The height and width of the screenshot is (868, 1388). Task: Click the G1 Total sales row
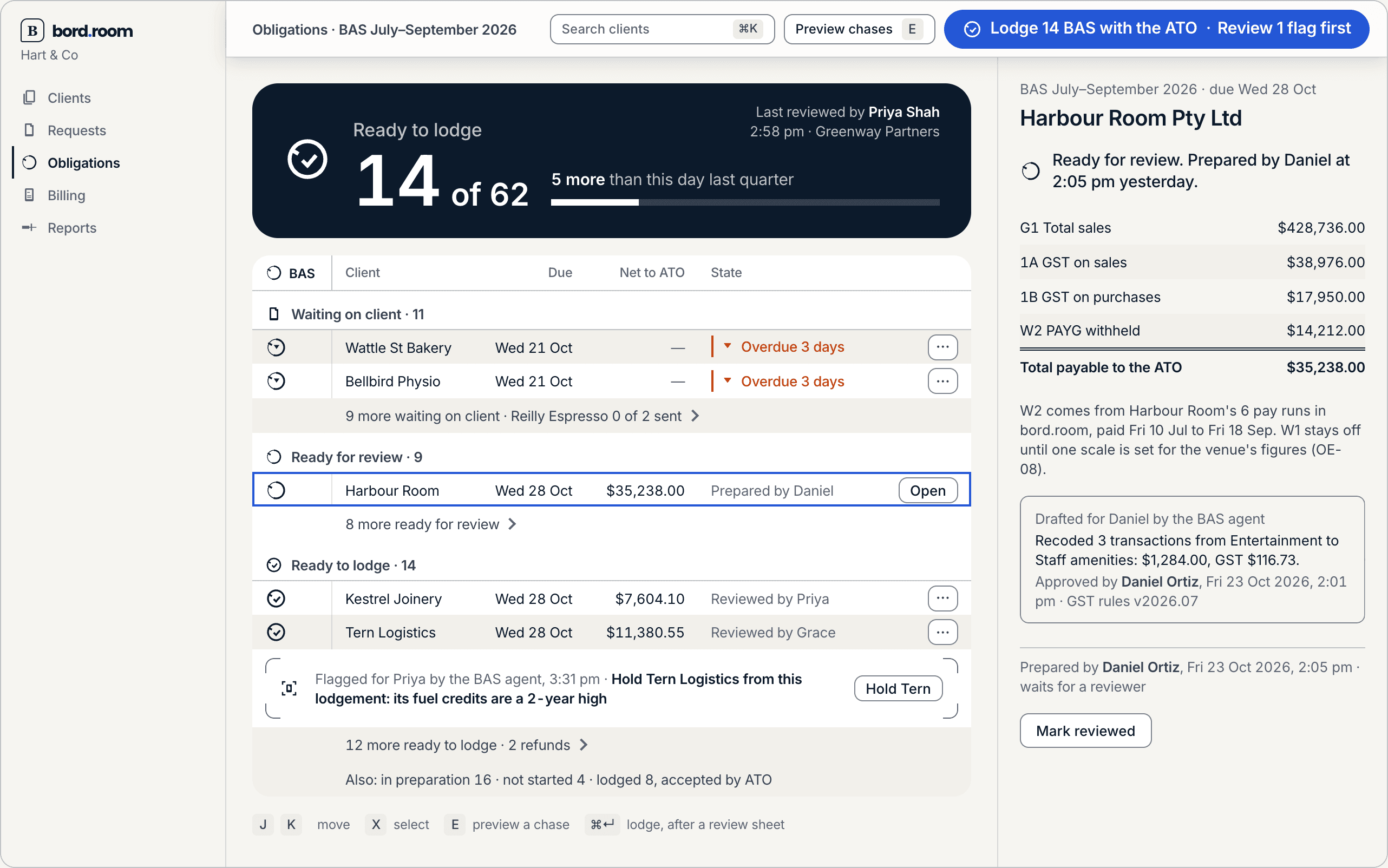click(x=1192, y=228)
